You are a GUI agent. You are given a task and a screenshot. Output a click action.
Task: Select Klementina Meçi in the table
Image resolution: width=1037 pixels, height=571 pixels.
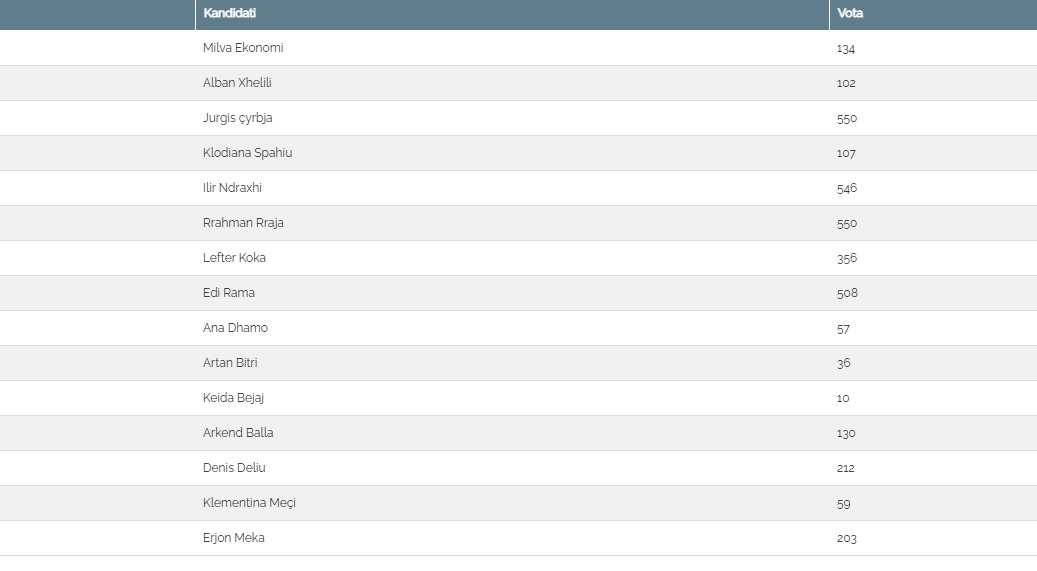pyautogui.click(x=249, y=503)
